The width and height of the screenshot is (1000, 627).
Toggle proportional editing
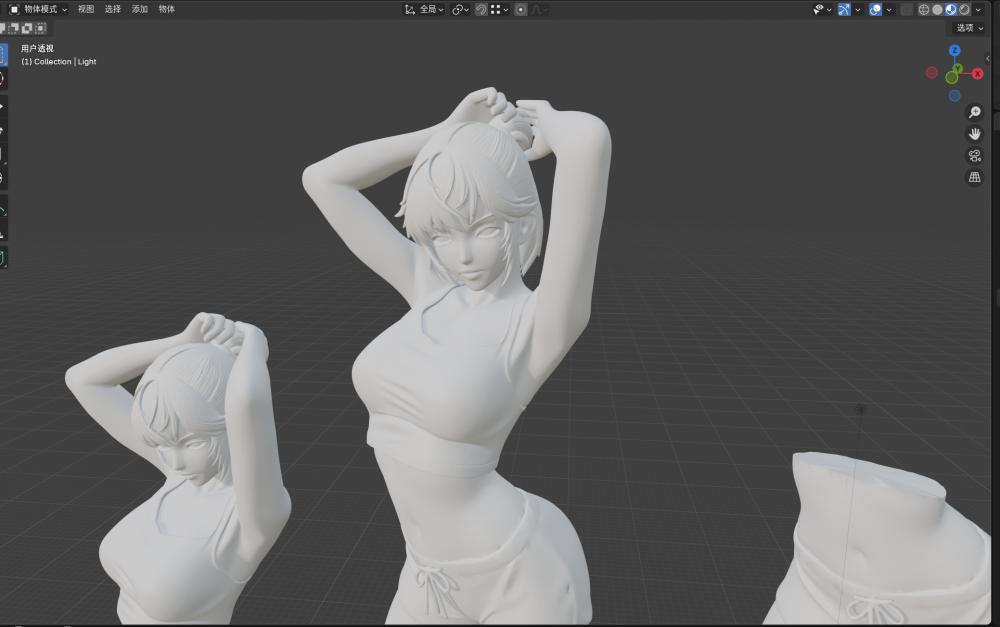tap(519, 10)
